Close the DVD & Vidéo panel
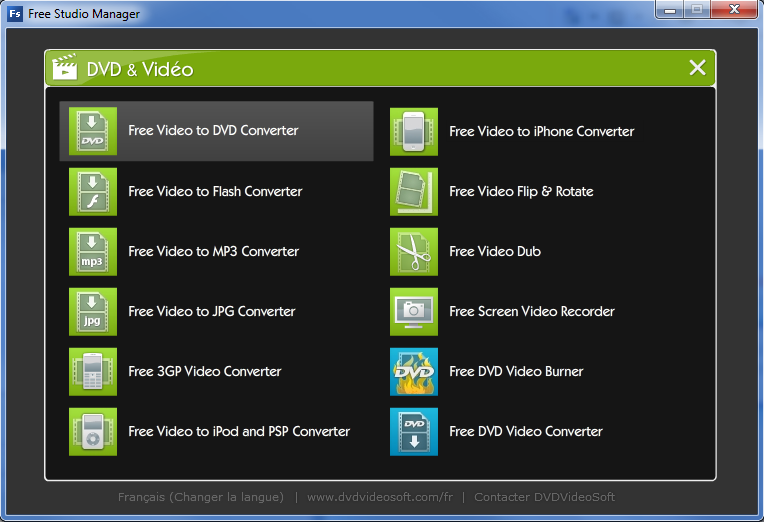This screenshot has height=522, width=764. [697, 68]
